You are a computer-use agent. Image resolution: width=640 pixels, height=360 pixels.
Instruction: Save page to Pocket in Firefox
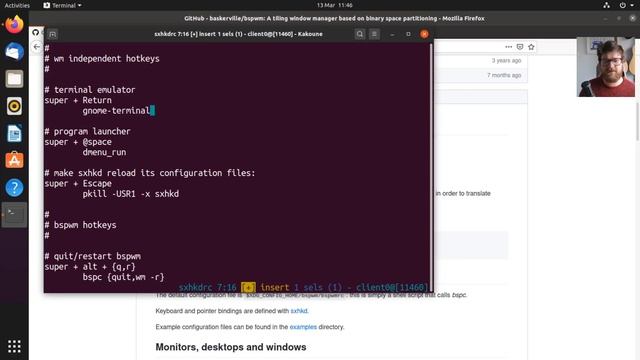tap(520, 47)
